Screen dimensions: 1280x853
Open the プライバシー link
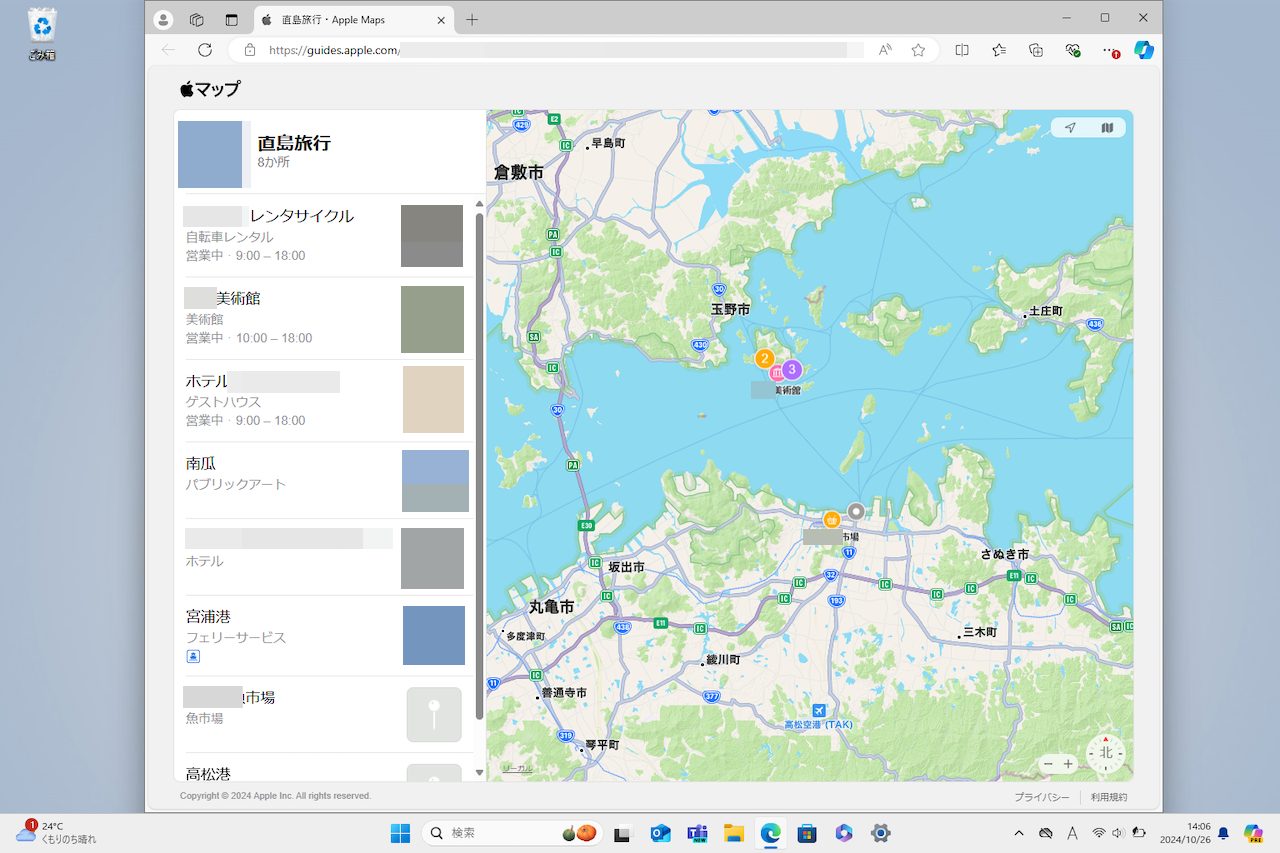(x=1041, y=797)
